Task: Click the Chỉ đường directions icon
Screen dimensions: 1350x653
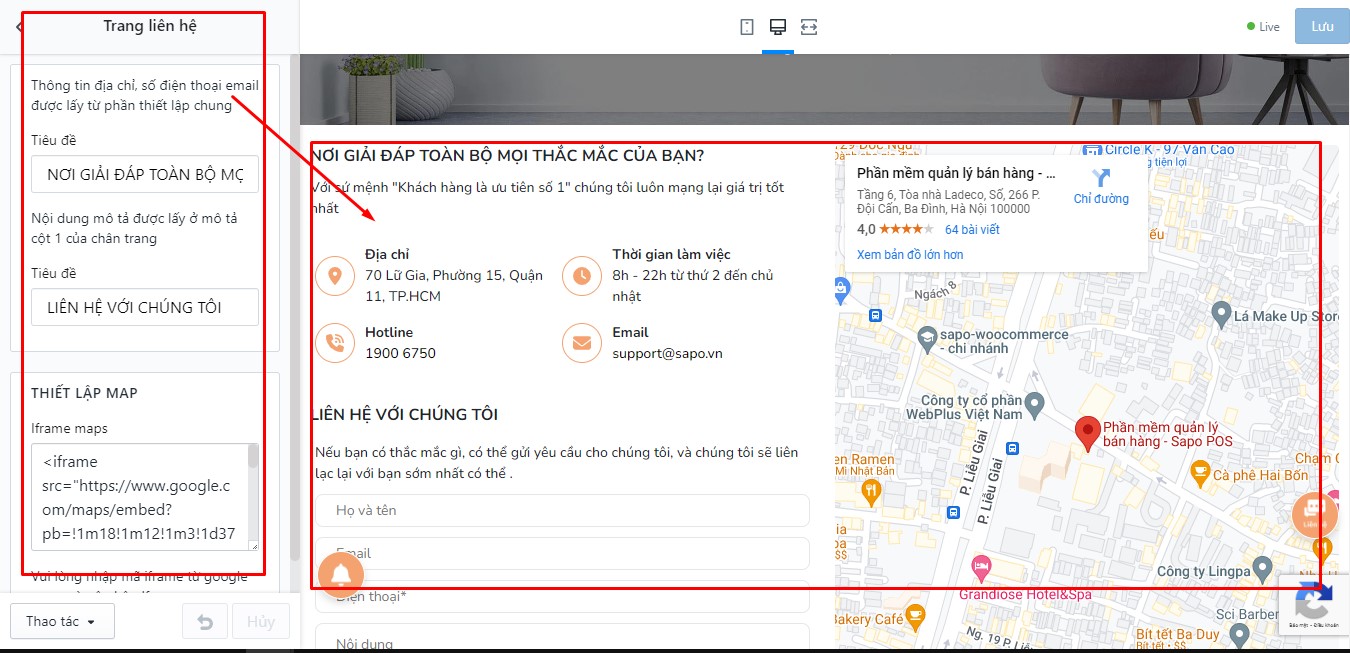Action: click(x=1101, y=179)
